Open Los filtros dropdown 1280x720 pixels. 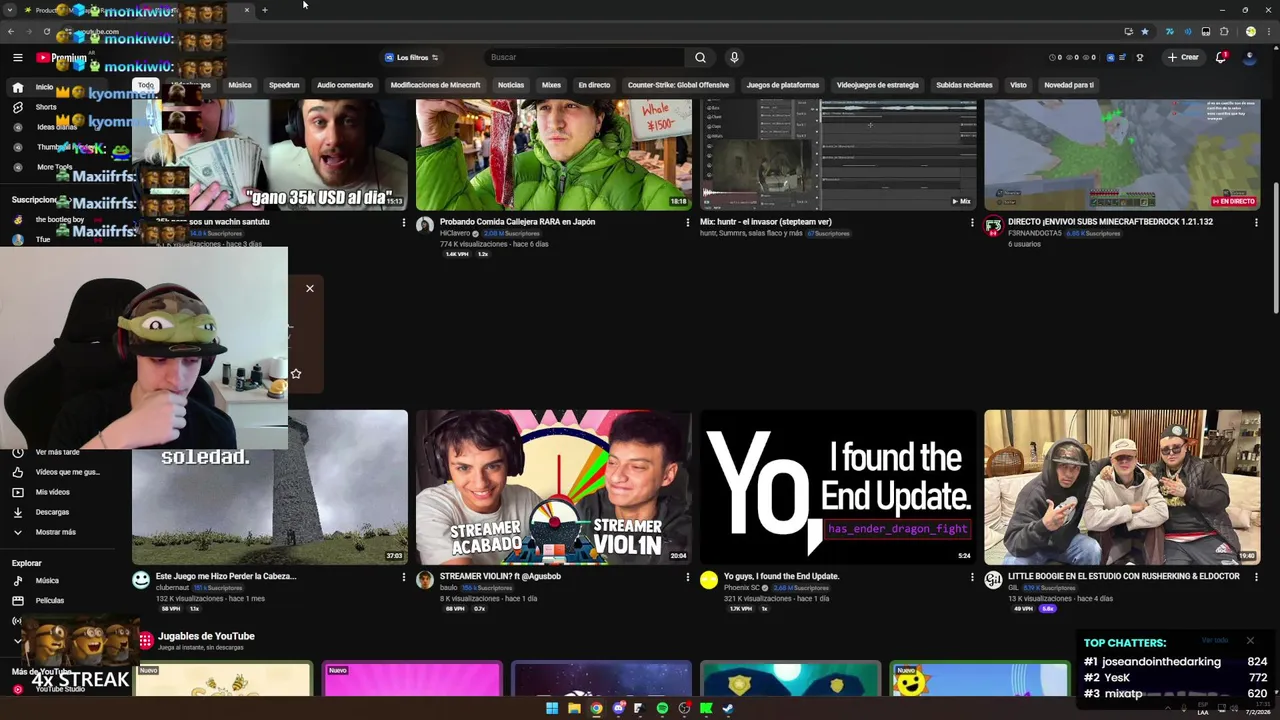pyautogui.click(x=412, y=57)
